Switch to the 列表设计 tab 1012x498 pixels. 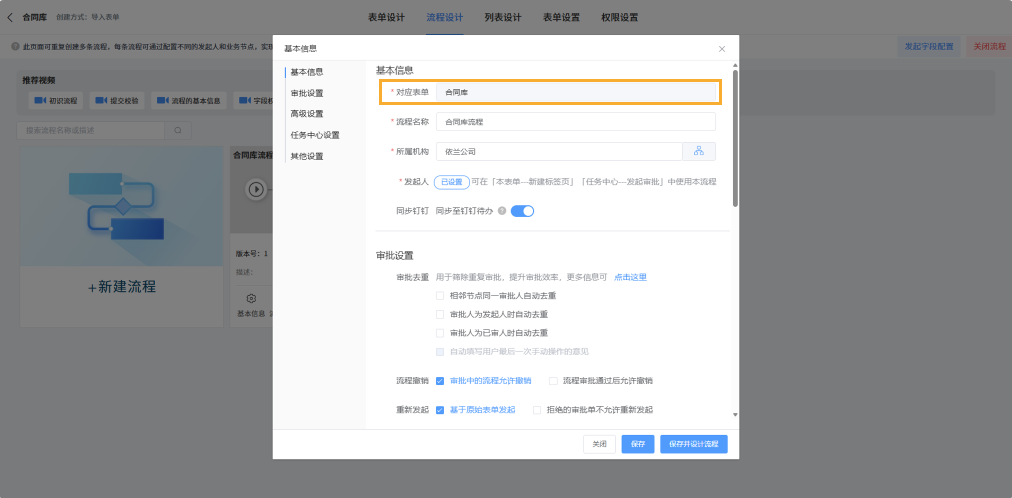(503, 17)
